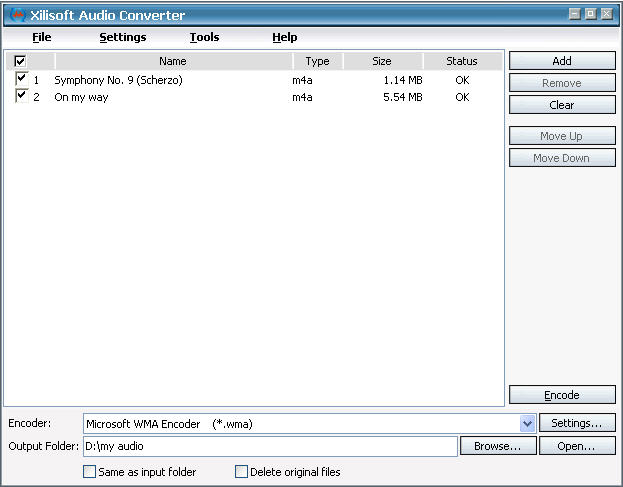Uncheck the Symphony No. 9 (Scherzo) checkbox
Image resolution: width=623 pixels, height=487 pixels.
[x=21, y=78]
